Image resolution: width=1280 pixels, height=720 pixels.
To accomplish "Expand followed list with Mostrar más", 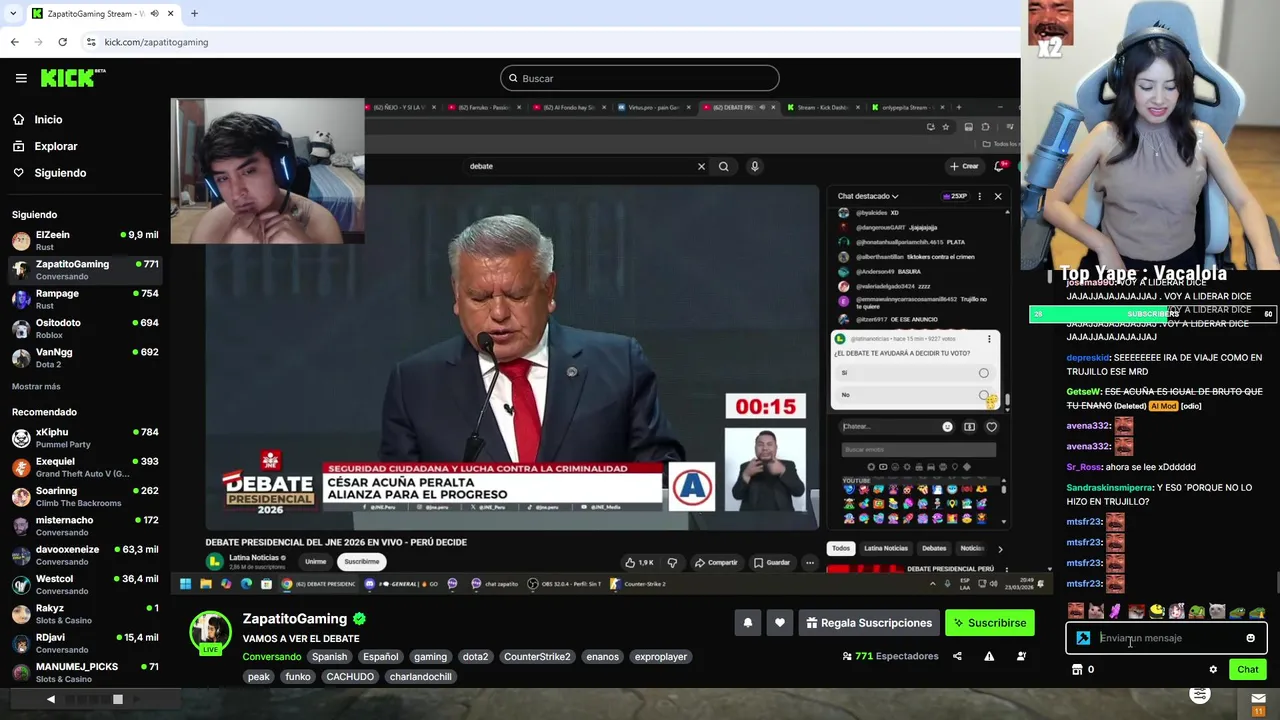I will (36, 386).
